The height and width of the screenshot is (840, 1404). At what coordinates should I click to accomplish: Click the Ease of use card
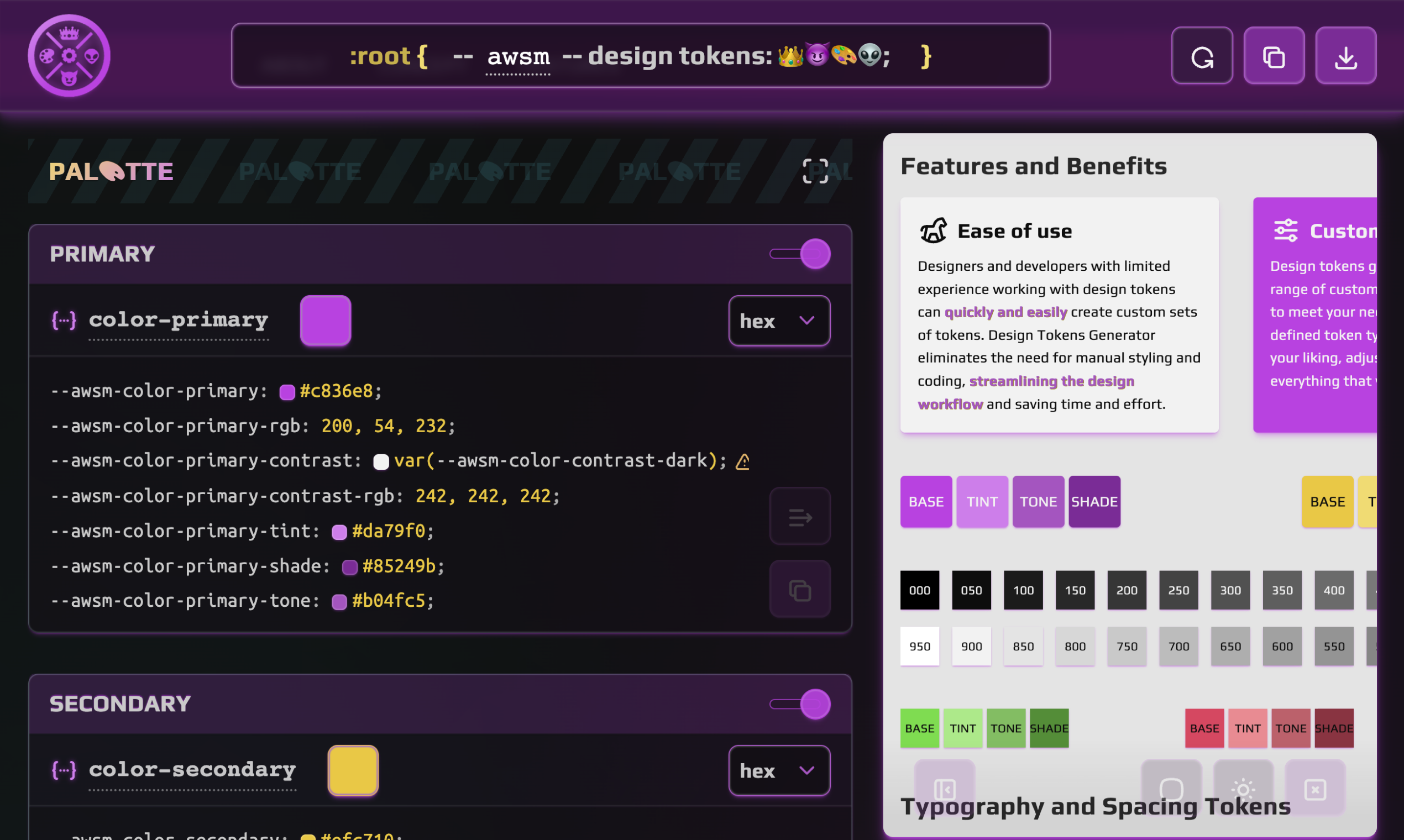click(x=1059, y=316)
